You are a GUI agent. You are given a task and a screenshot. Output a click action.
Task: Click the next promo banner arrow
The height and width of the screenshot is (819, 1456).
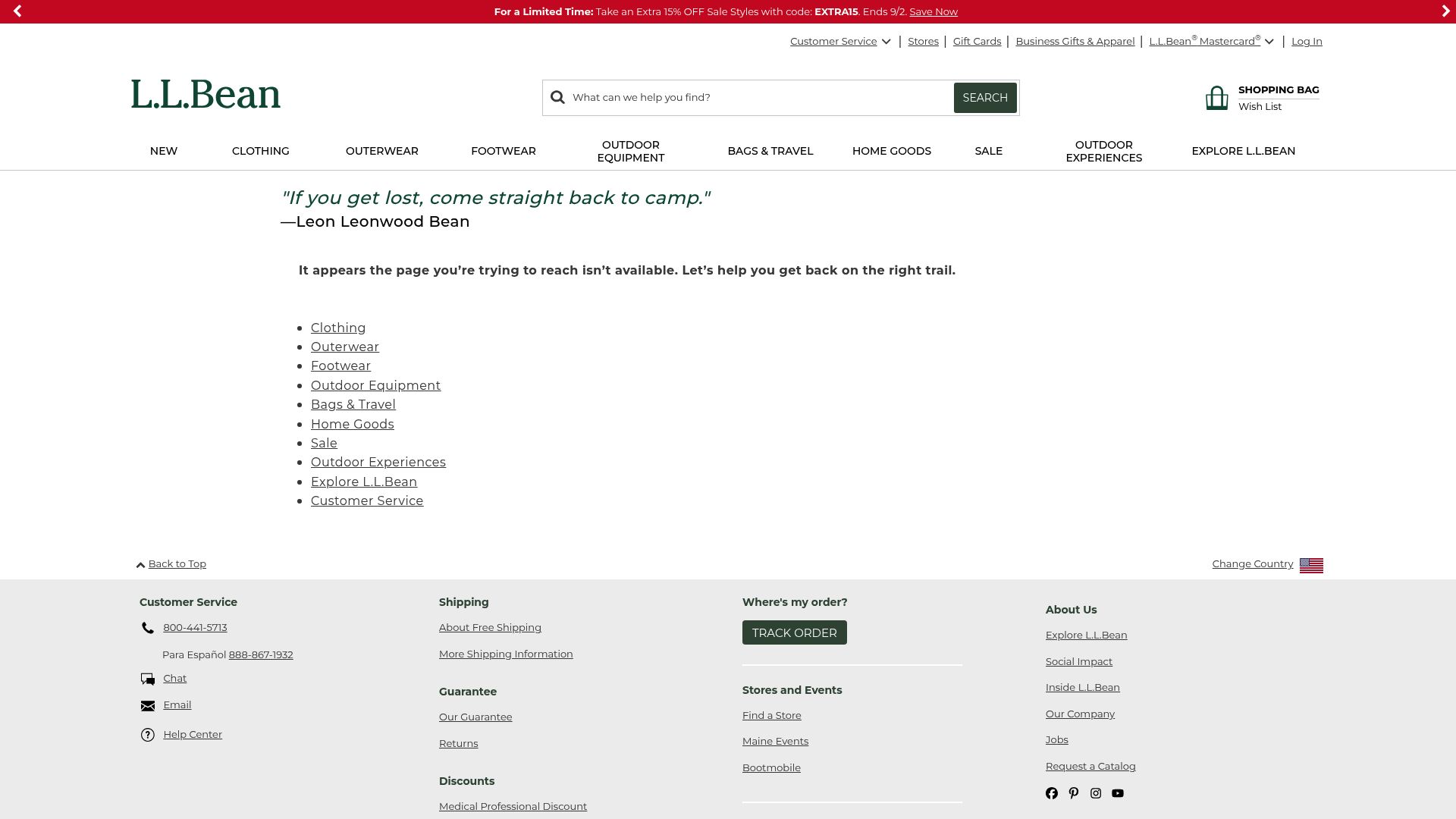click(x=1445, y=11)
